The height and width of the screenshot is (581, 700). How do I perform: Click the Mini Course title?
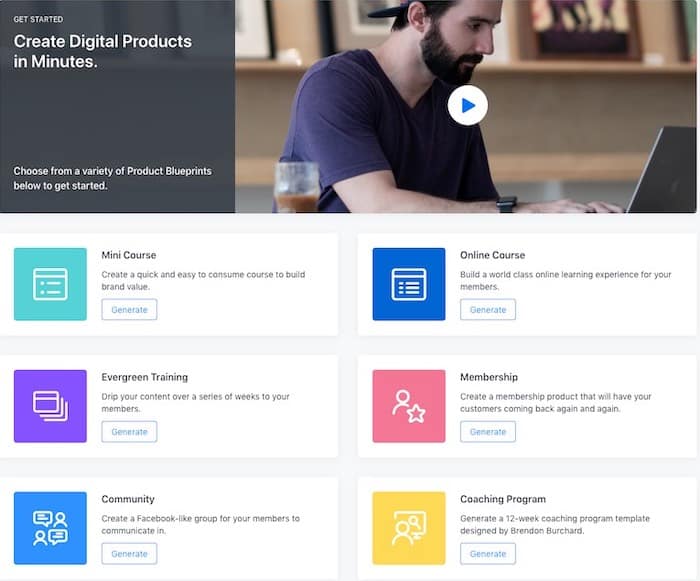pos(129,255)
